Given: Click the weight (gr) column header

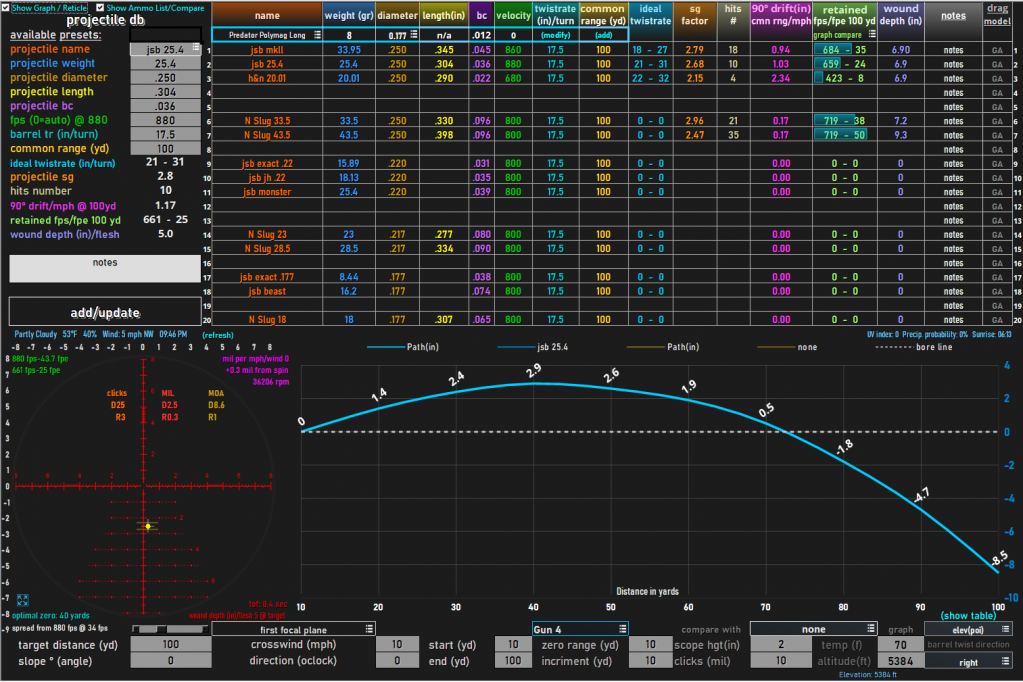Looking at the screenshot, I should 349,15.
